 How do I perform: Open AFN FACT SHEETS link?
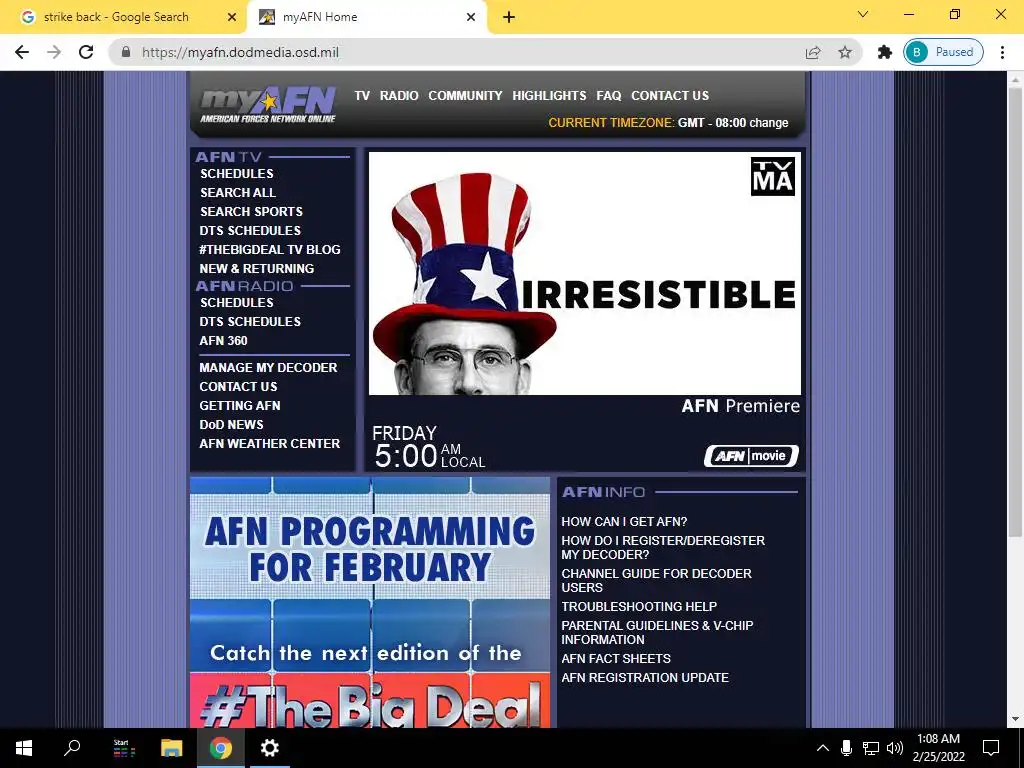click(x=616, y=659)
